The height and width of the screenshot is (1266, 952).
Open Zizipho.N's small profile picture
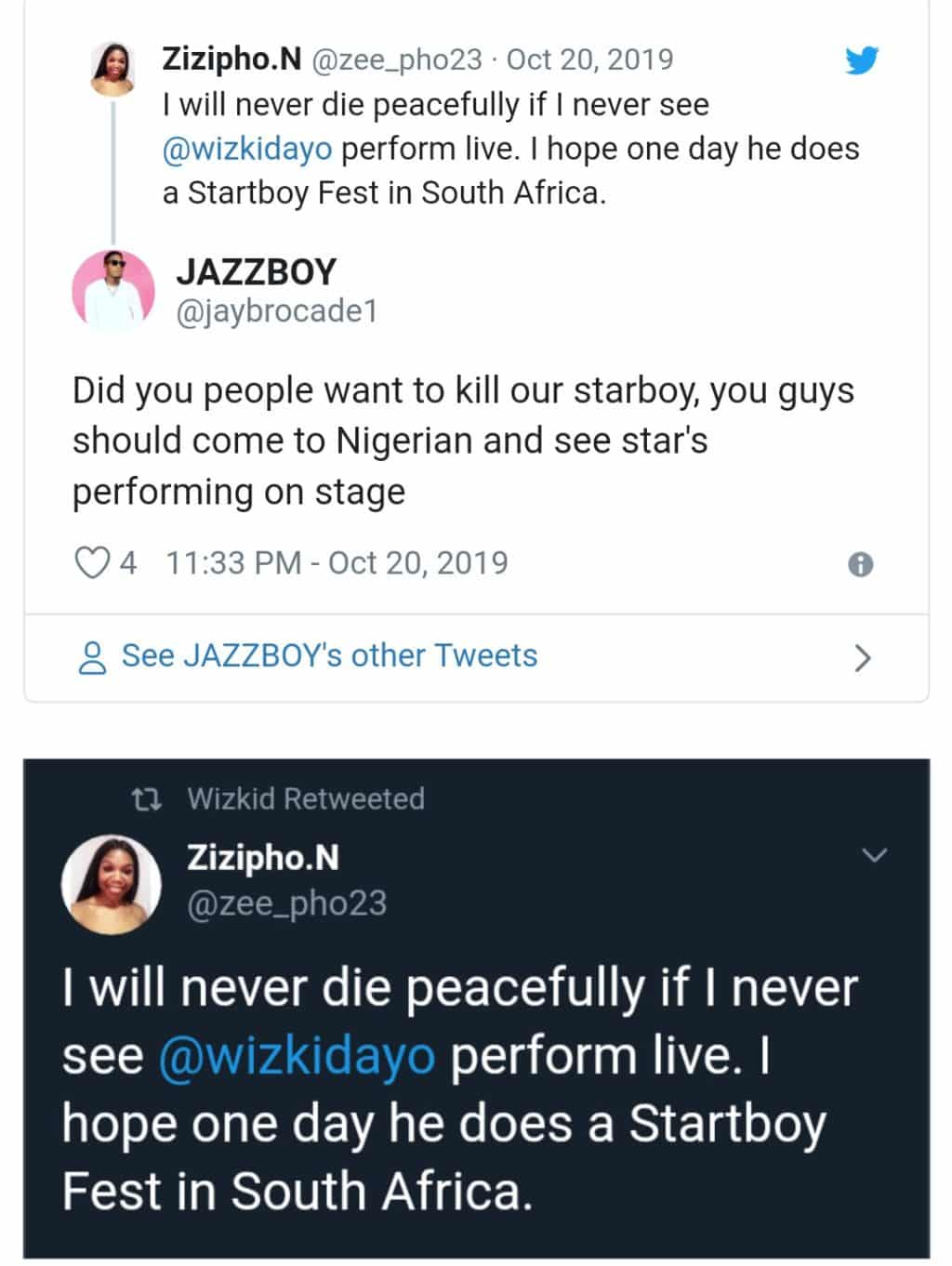[x=113, y=69]
